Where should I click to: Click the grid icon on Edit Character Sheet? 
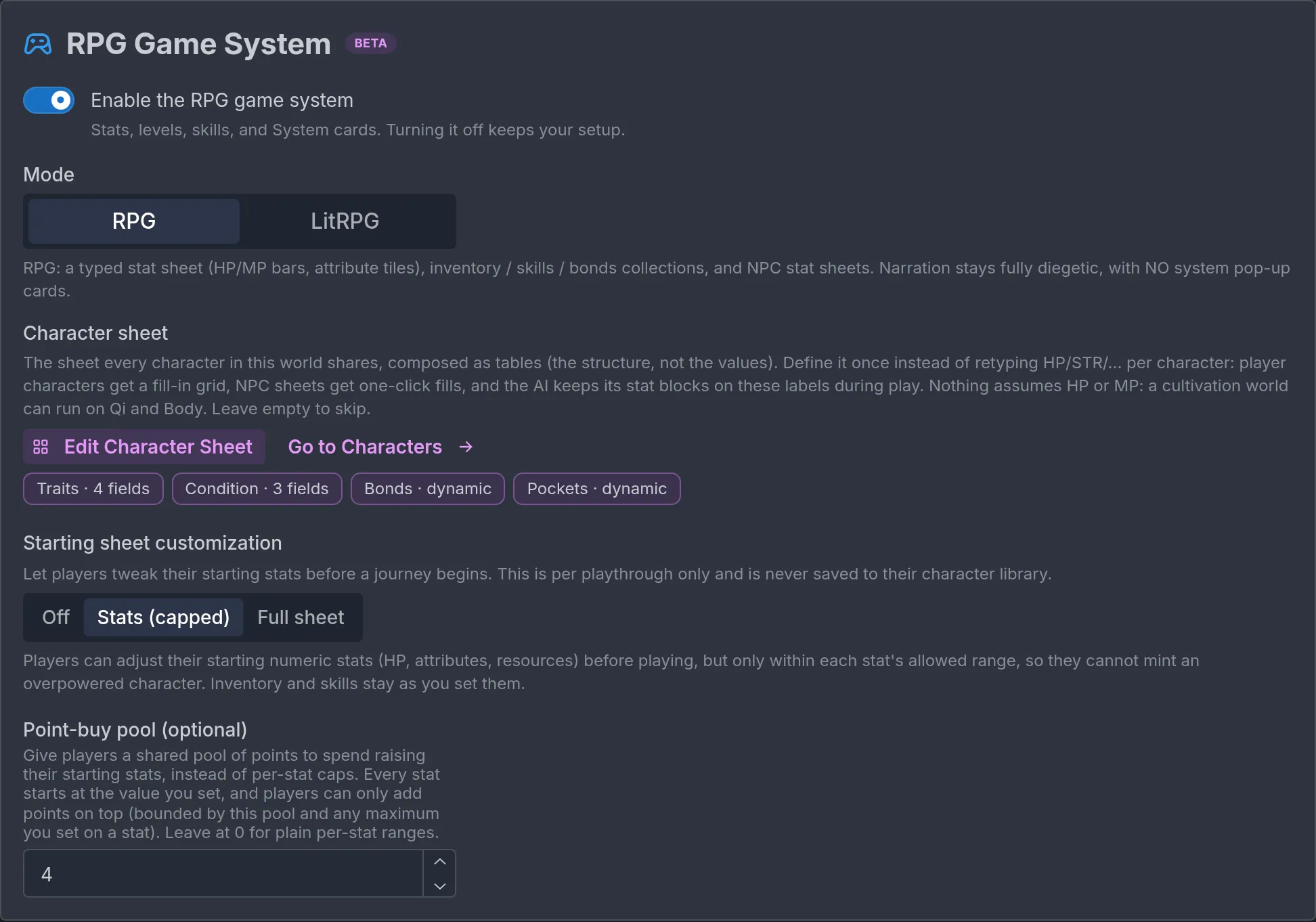(x=41, y=447)
